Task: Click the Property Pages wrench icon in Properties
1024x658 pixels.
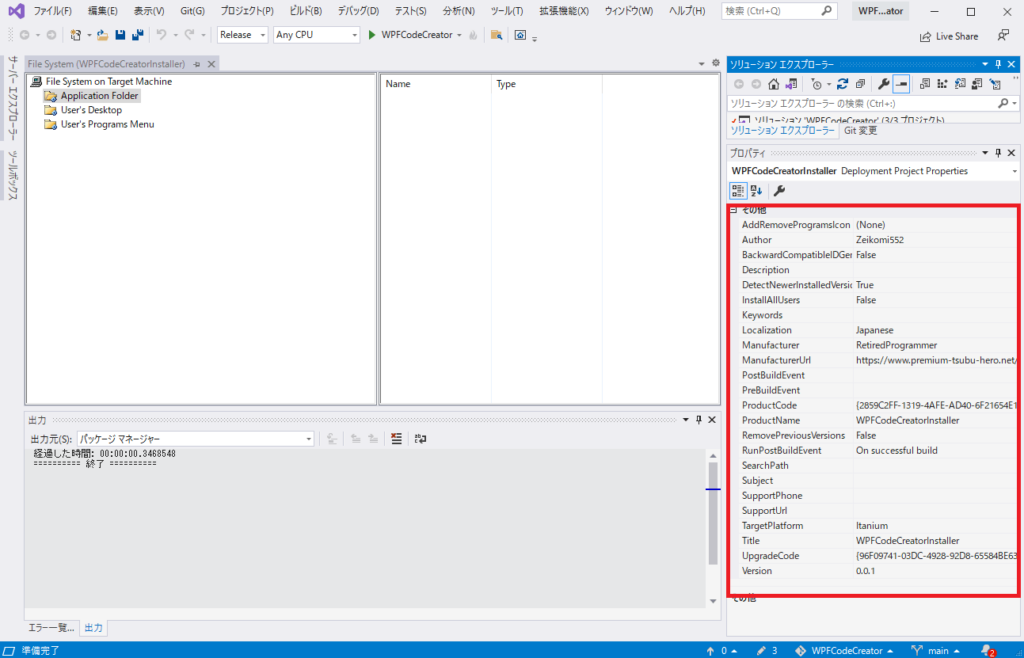Action: [x=778, y=191]
